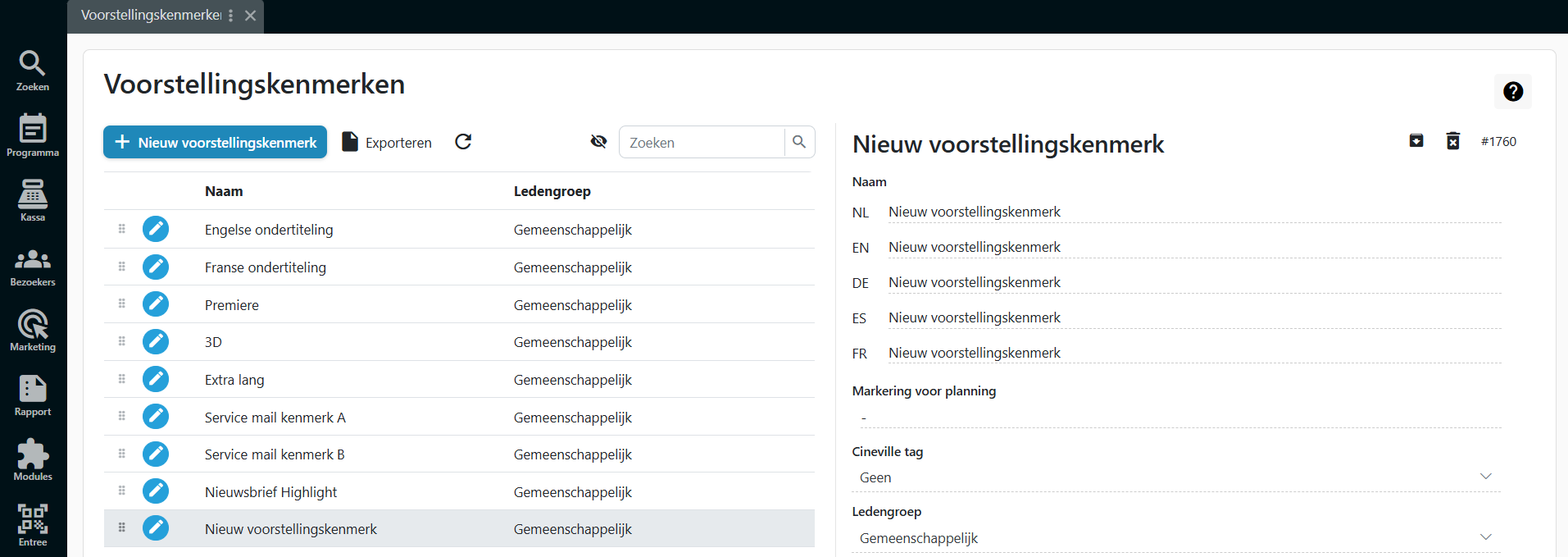
Task: Click the Zoeken search input field
Action: [702, 142]
